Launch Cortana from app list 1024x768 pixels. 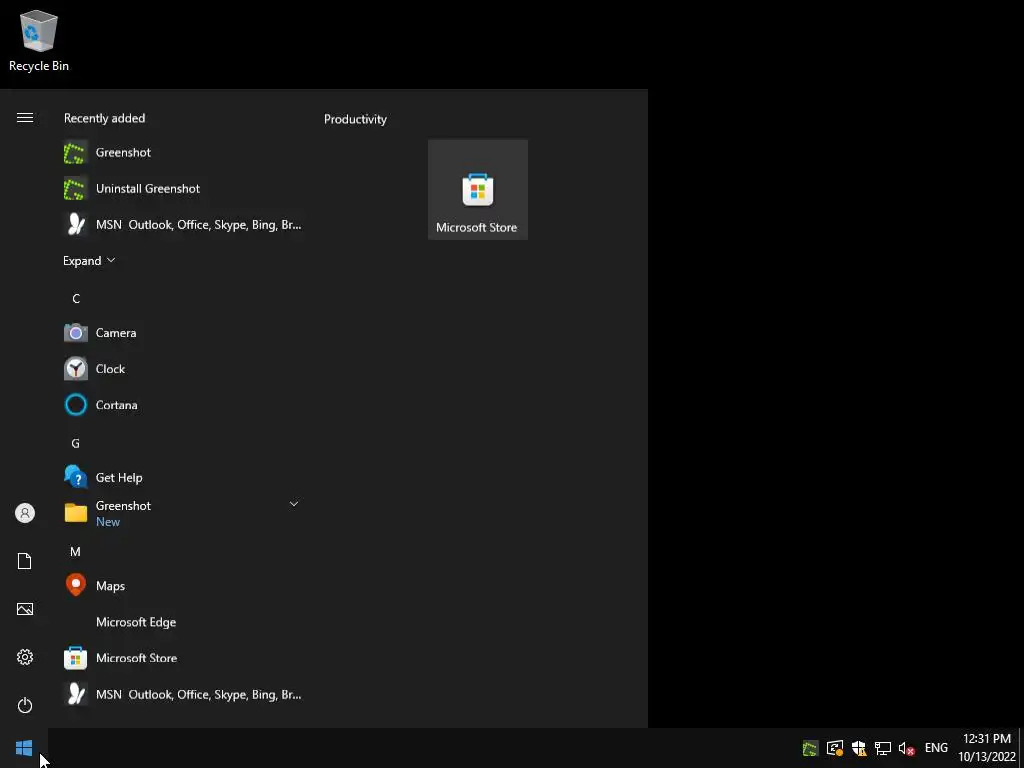point(183,405)
